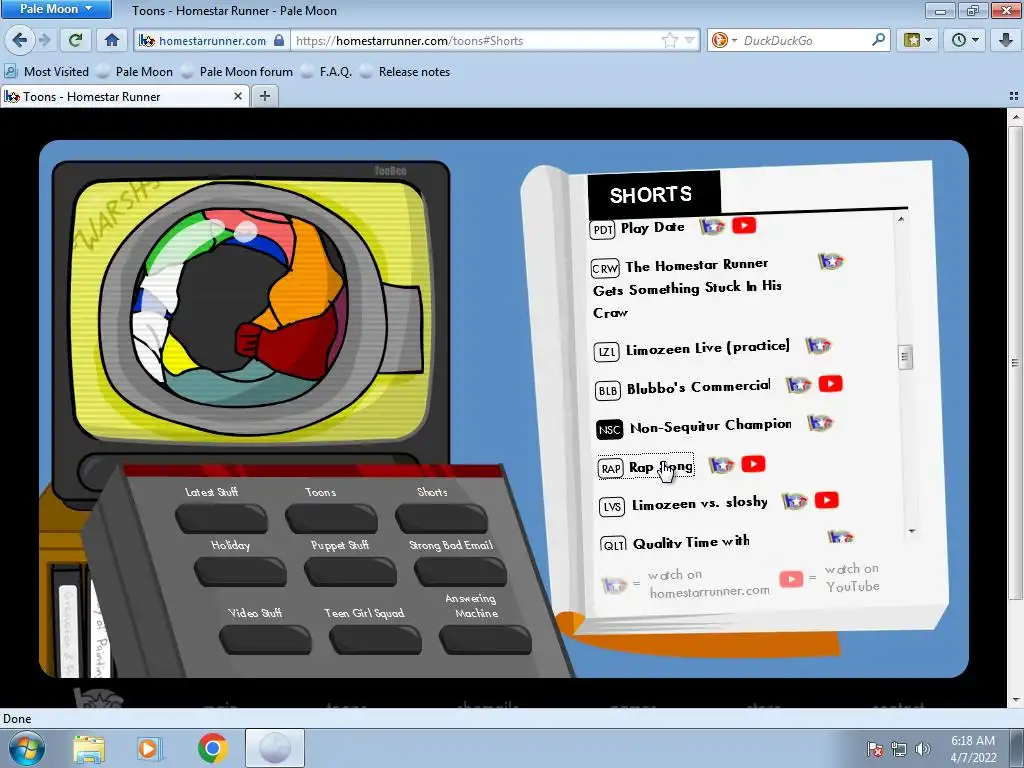Image resolution: width=1024 pixels, height=768 pixels.
Task: Click the BLB badge icon
Action: click(x=607, y=391)
